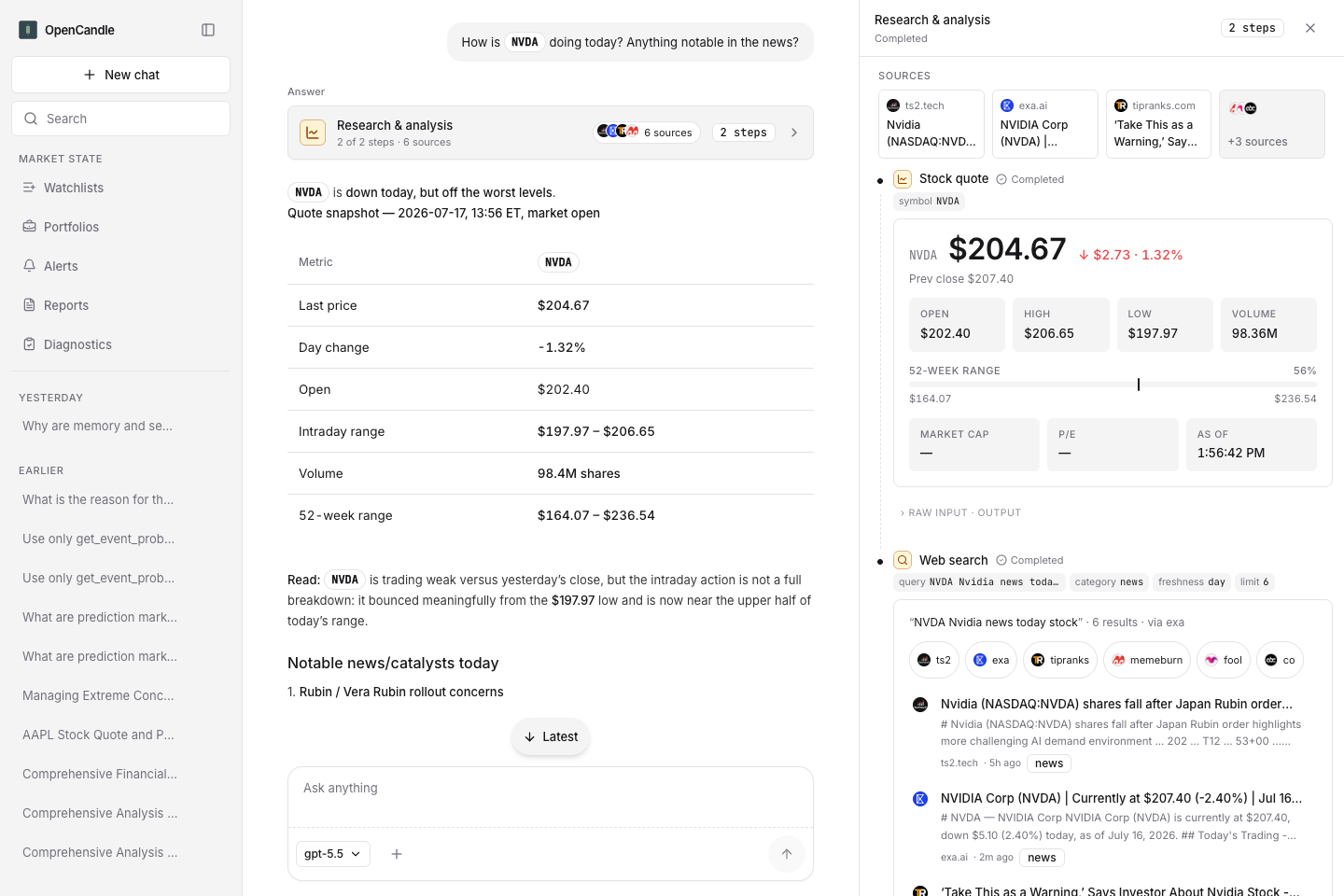
Task: Open Portfolios section
Action: [x=121, y=227]
